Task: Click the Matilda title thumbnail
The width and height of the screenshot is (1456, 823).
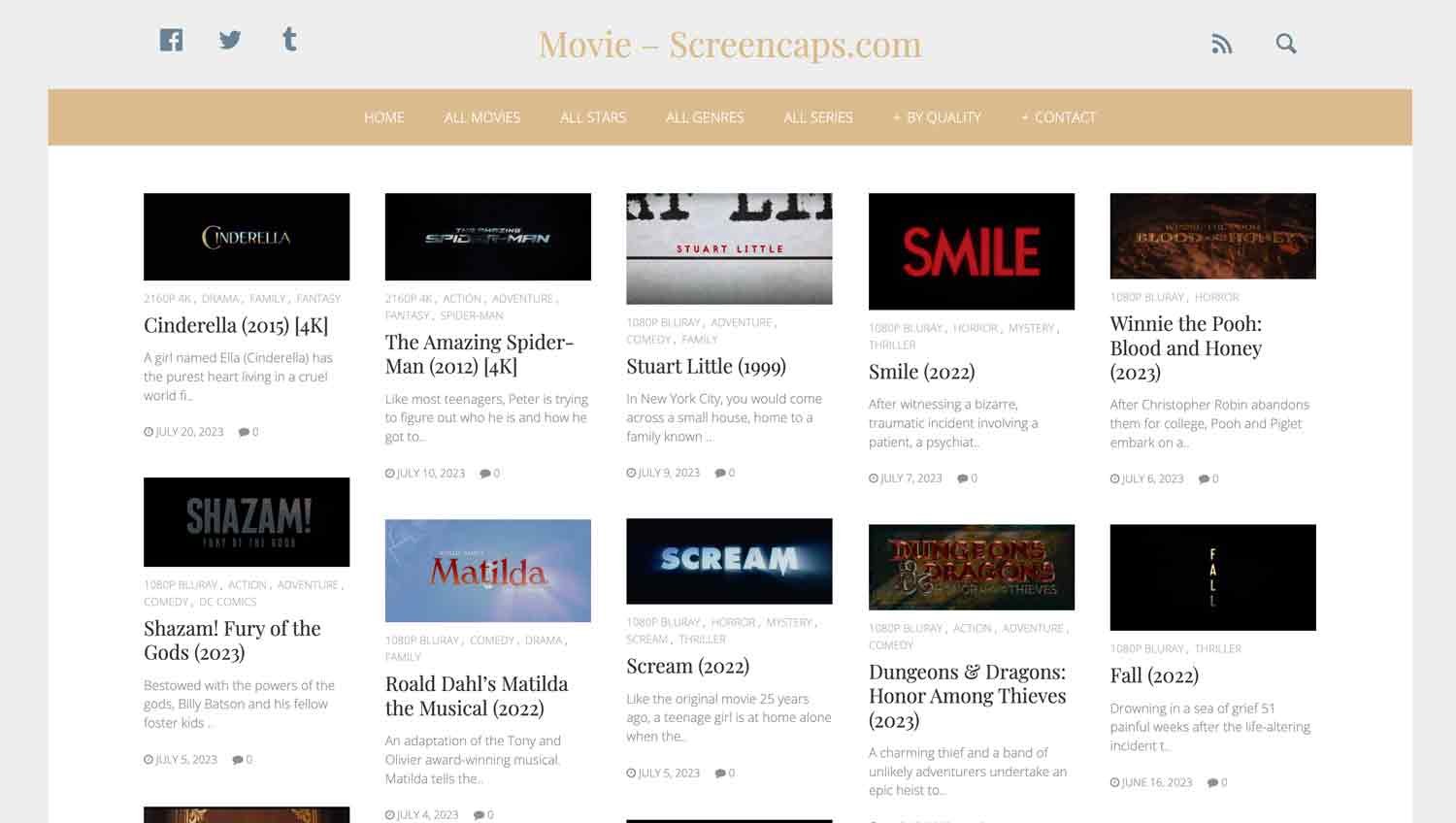Action: point(488,571)
